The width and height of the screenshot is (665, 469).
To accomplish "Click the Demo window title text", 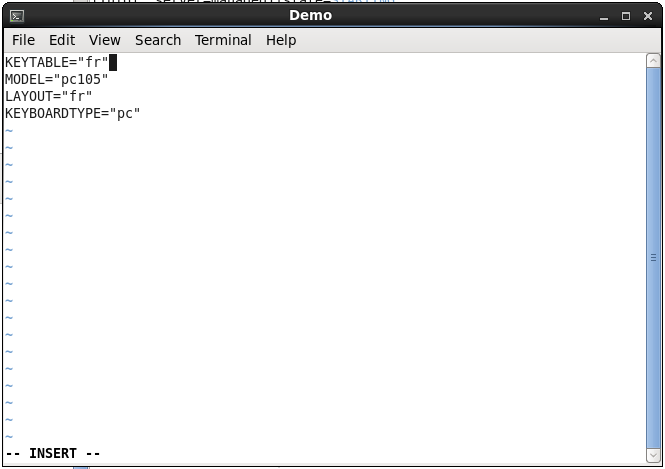I will (x=310, y=16).
